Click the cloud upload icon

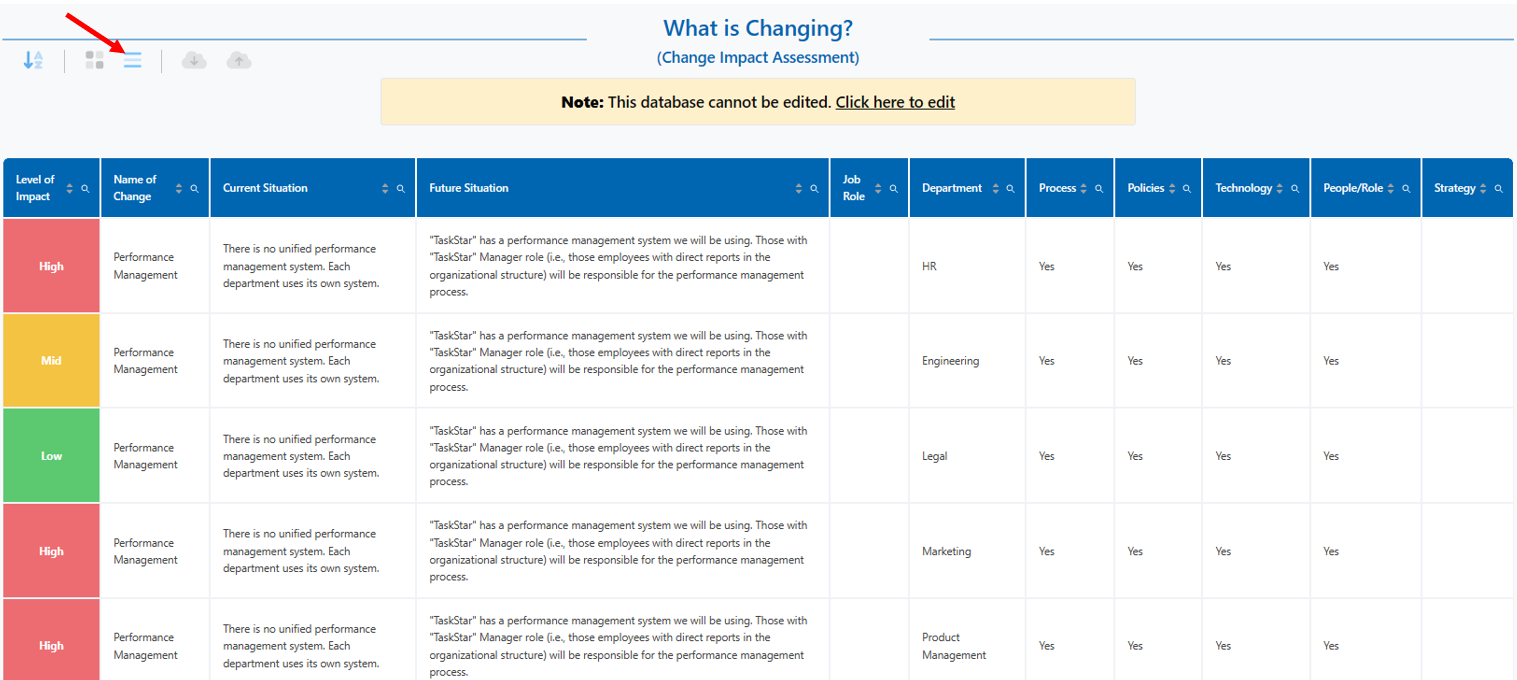[x=239, y=60]
